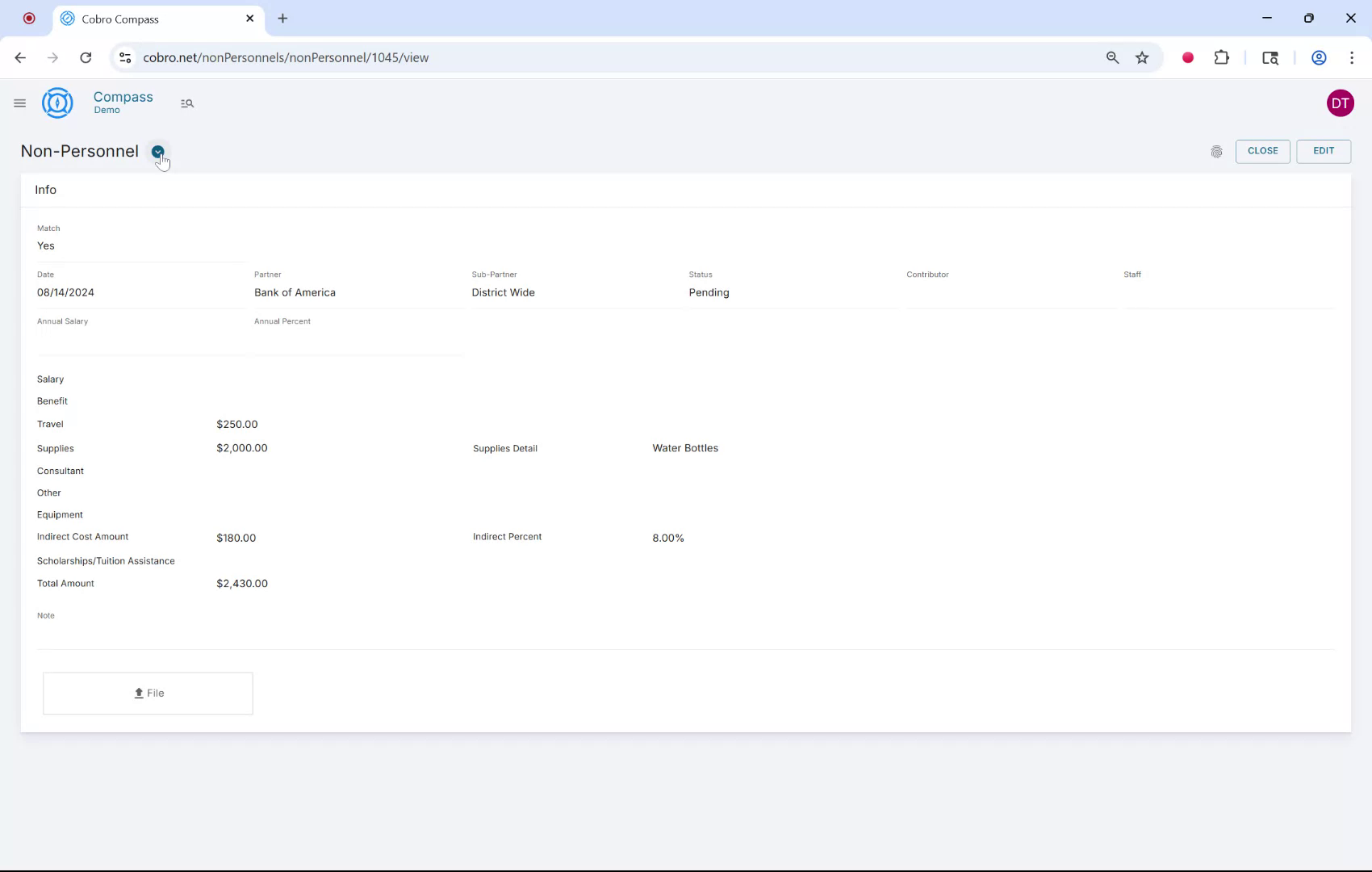Open Chrome's three-dot menu

(1353, 57)
